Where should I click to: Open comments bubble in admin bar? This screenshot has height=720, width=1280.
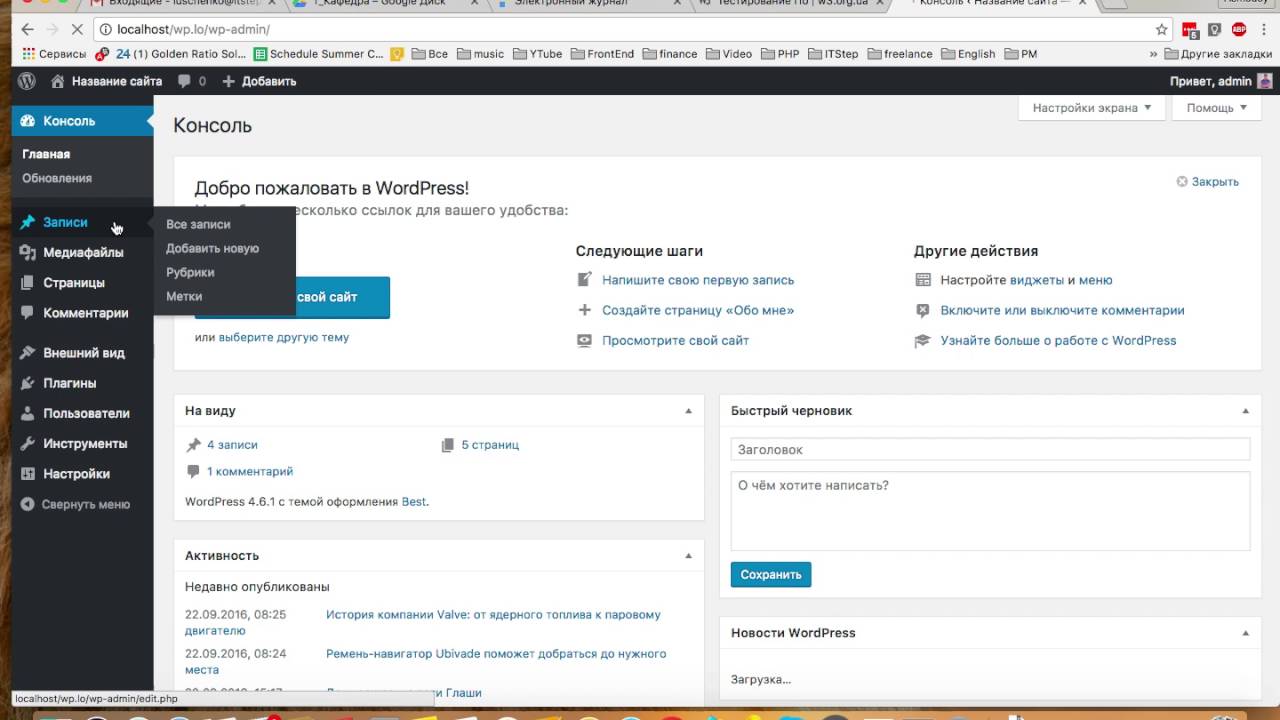tap(192, 81)
